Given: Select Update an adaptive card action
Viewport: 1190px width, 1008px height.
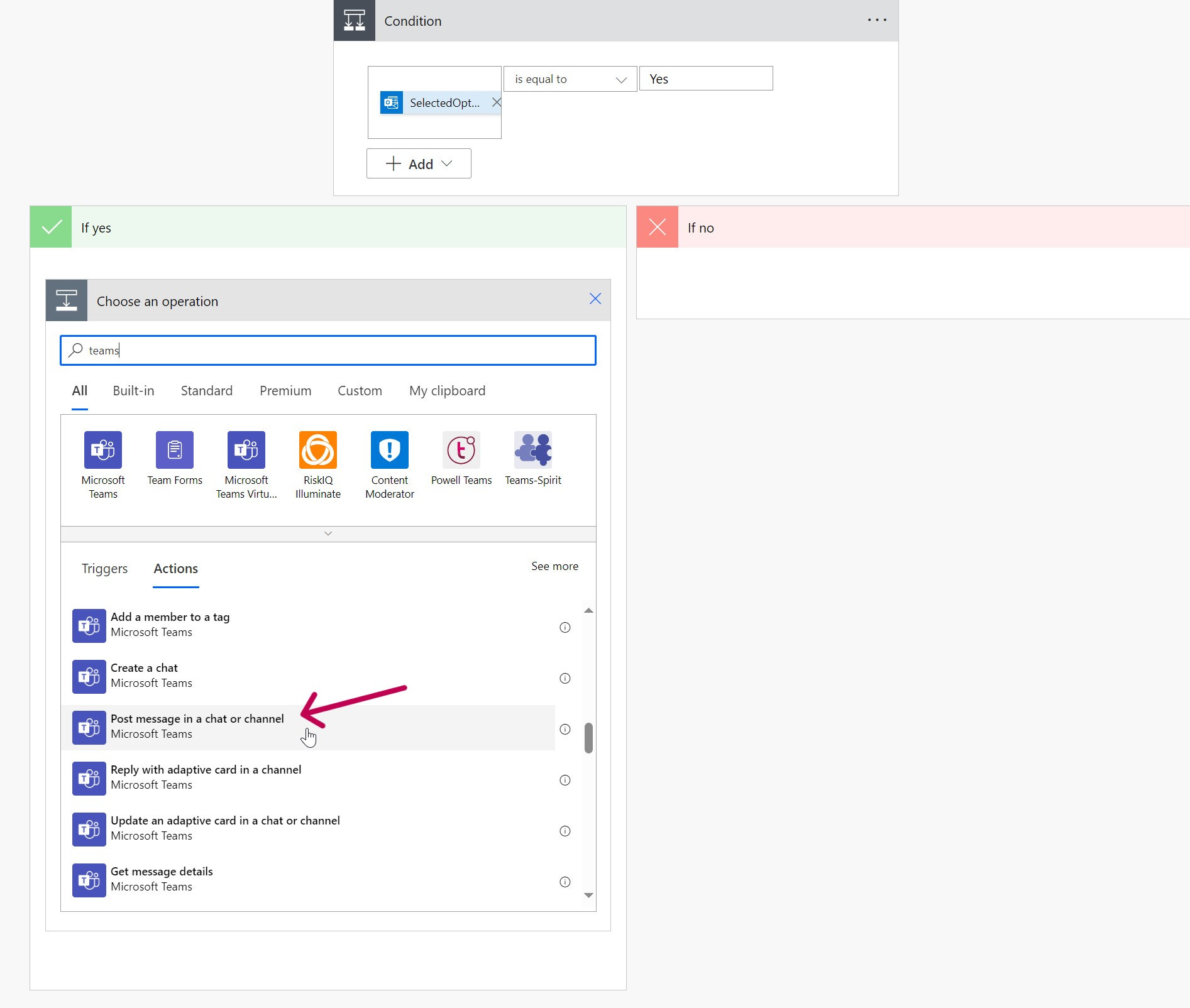Looking at the screenshot, I should 308,829.
